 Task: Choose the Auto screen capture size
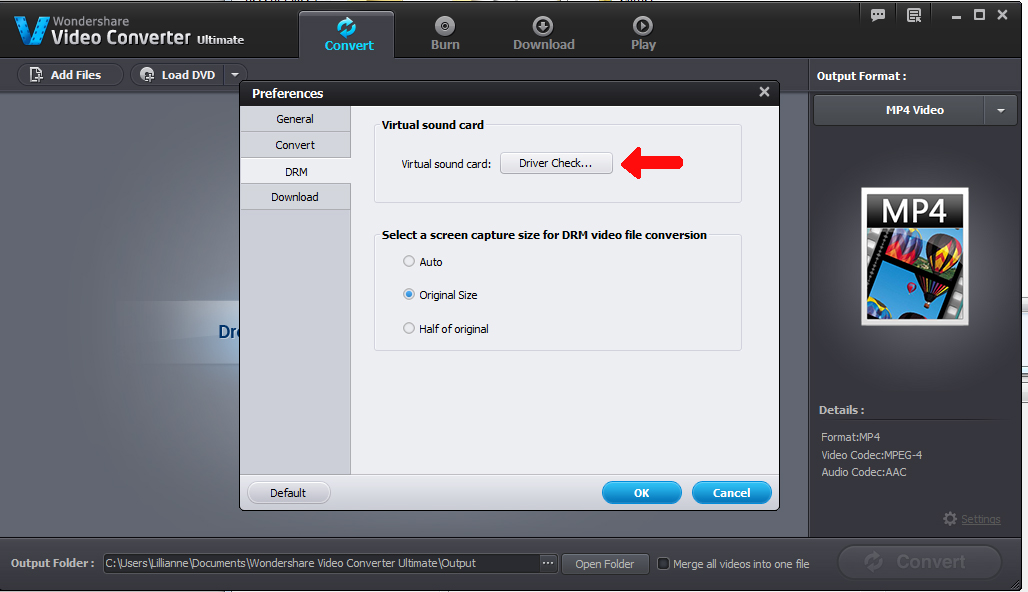(x=422, y=262)
